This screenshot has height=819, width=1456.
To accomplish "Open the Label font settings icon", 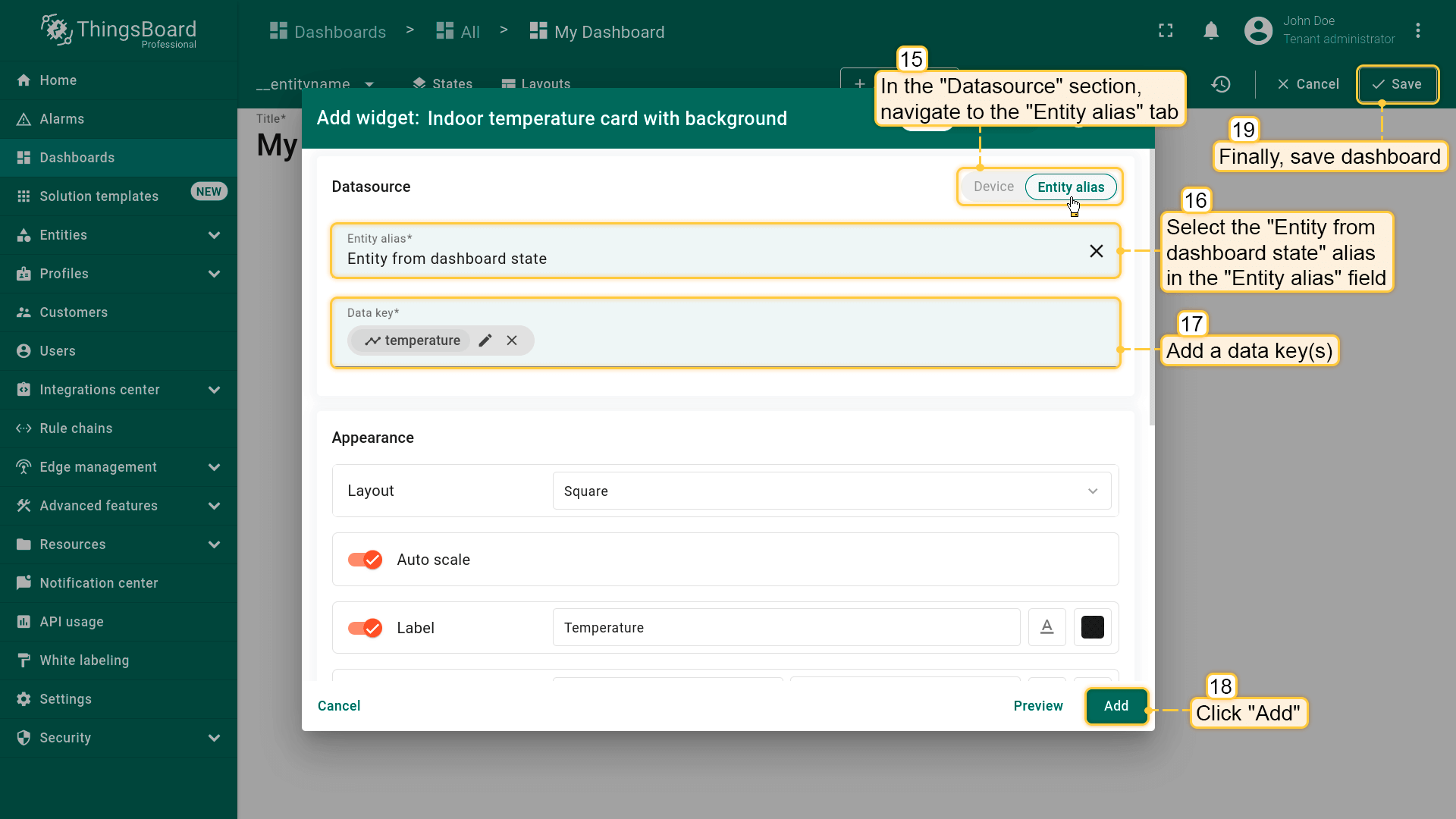I will point(1046,627).
